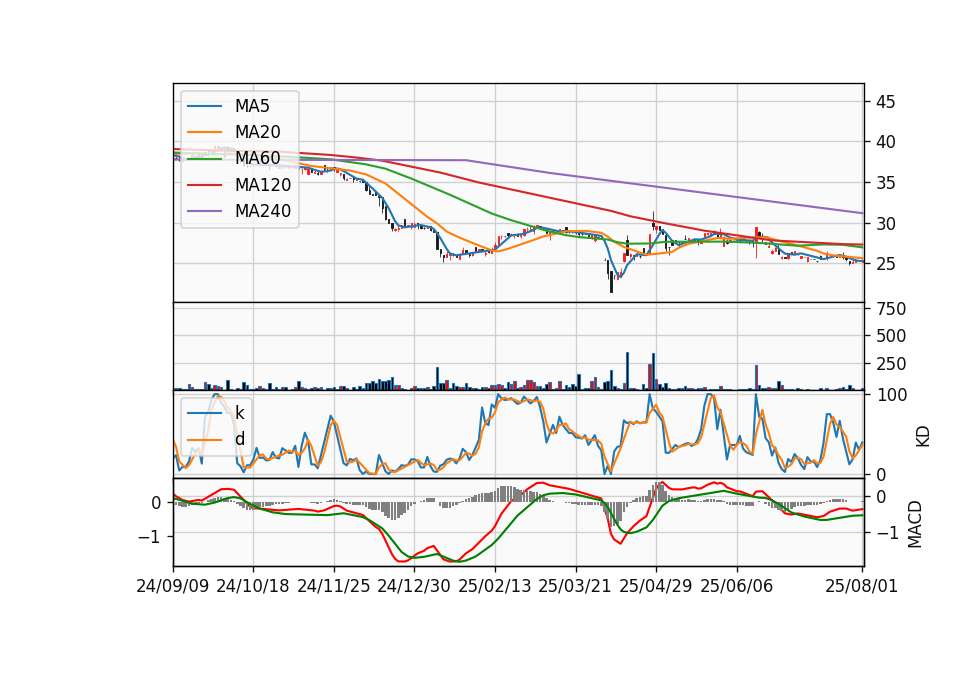Click the volume axis value 750
Viewport: 960px width, 690px height.
891,309
